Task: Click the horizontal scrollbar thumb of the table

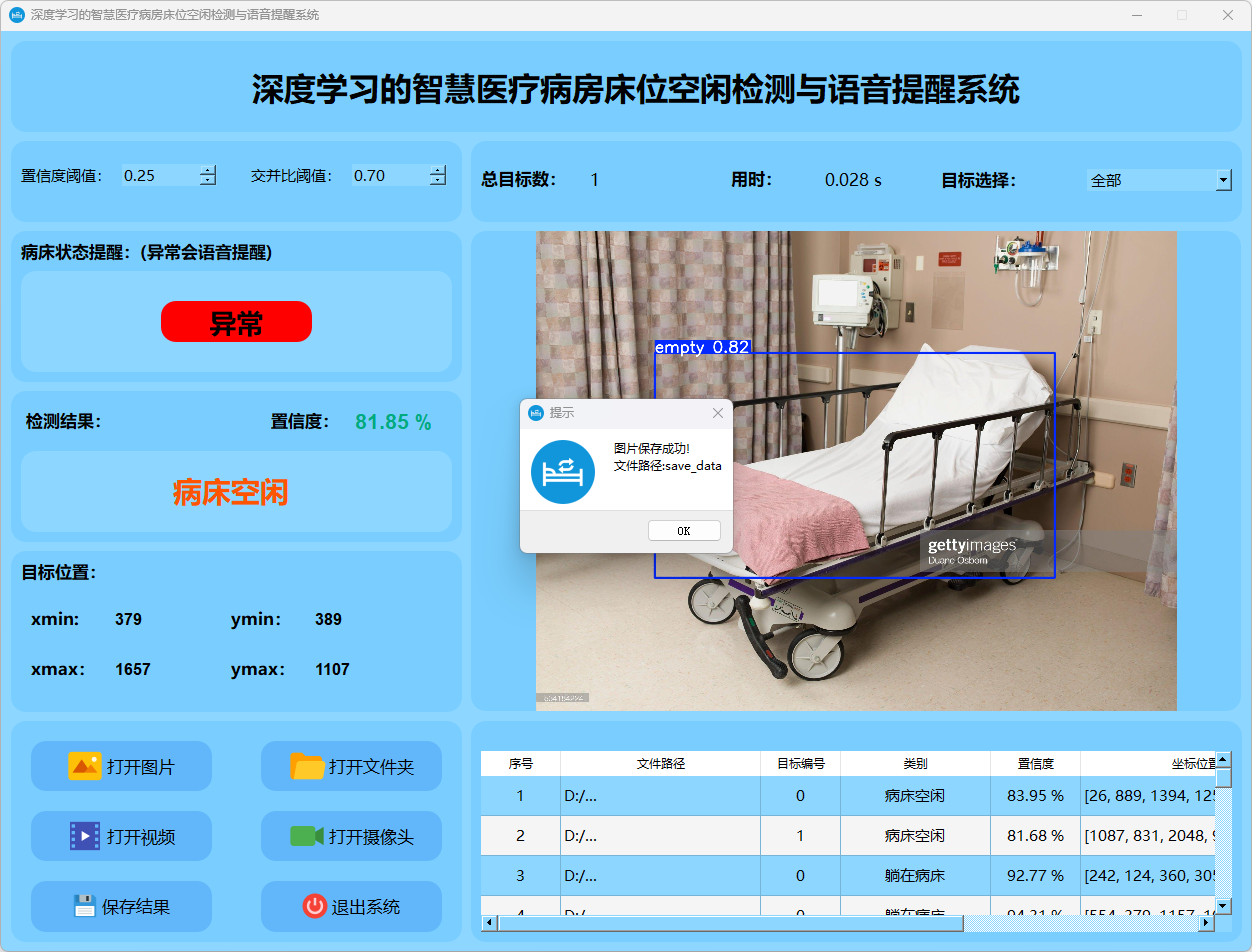Action: (730, 923)
